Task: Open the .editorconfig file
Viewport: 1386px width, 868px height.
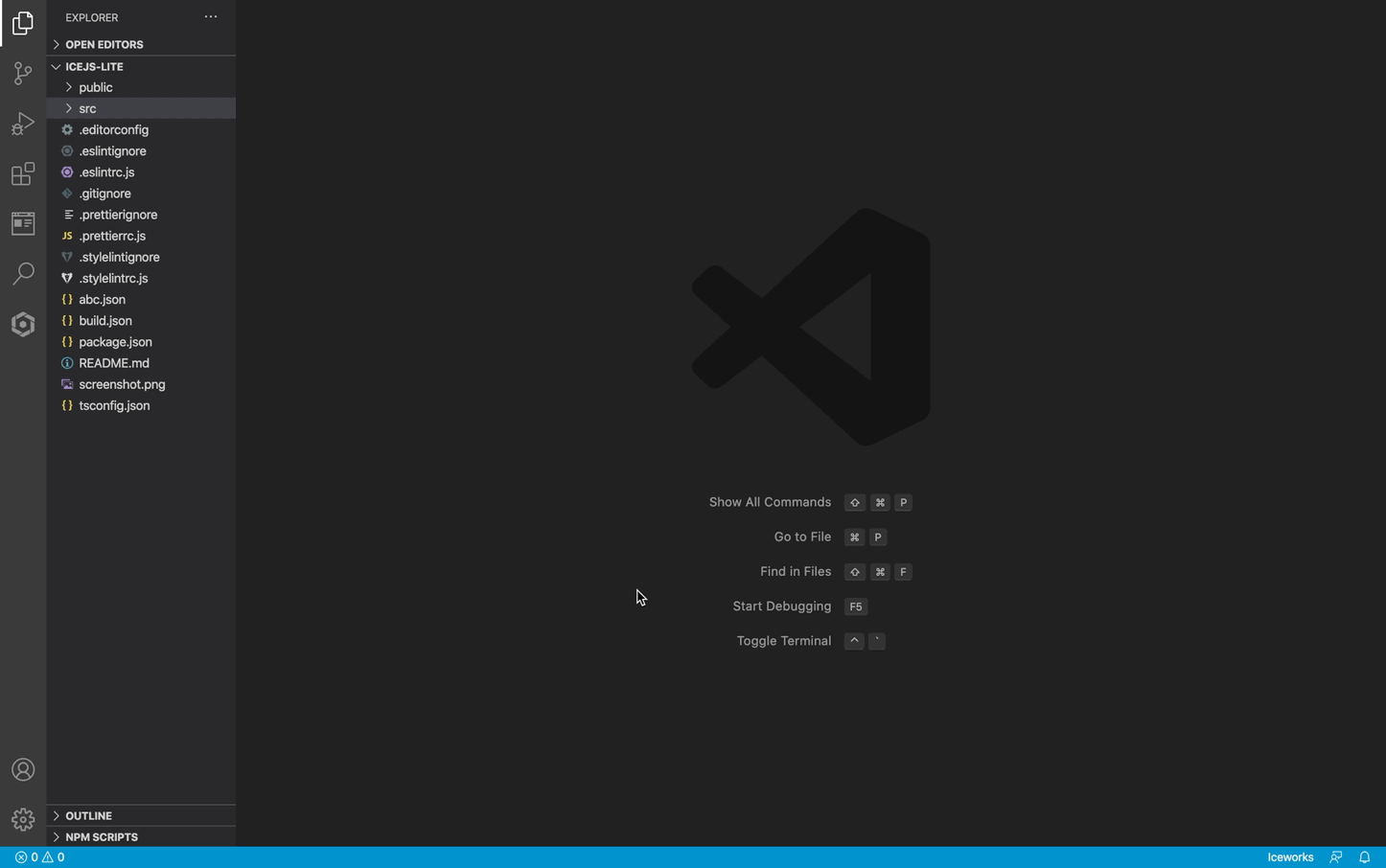Action: [141, 130]
